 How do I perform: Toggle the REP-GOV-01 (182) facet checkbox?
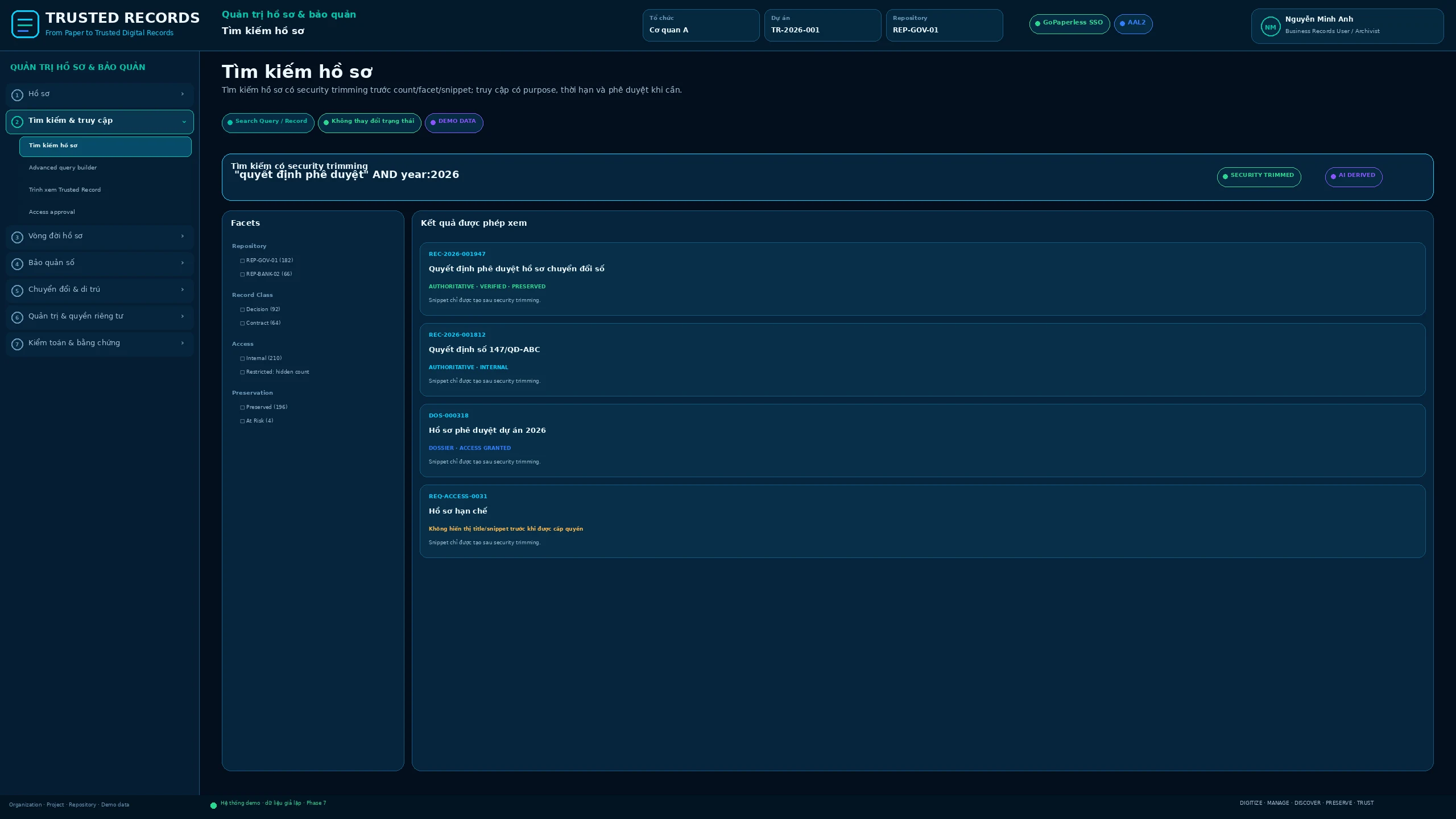242,260
